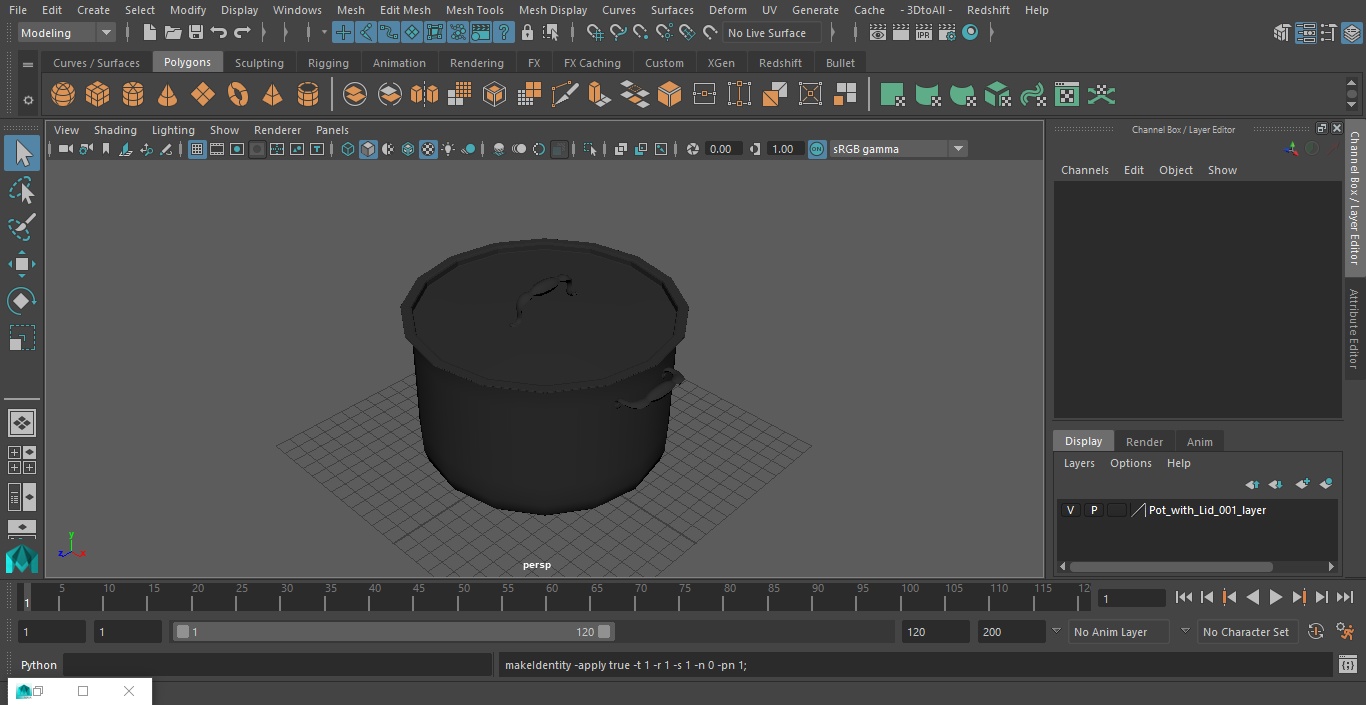Click the Redo arrow icon
This screenshot has height=705, width=1366.
click(242, 33)
